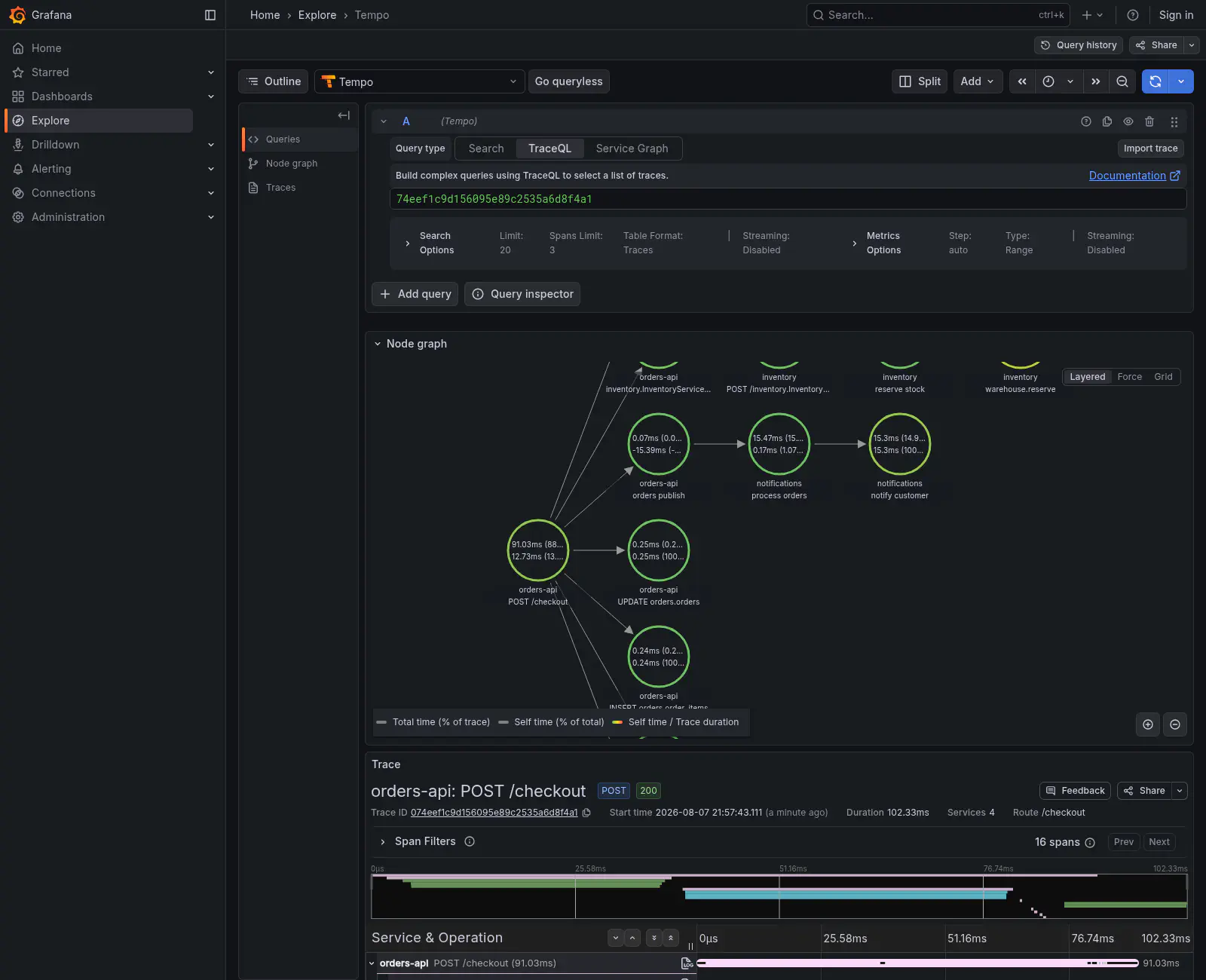Image resolution: width=1206 pixels, height=980 pixels.
Task: Open the Add dropdown
Action: click(x=978, y=81)
